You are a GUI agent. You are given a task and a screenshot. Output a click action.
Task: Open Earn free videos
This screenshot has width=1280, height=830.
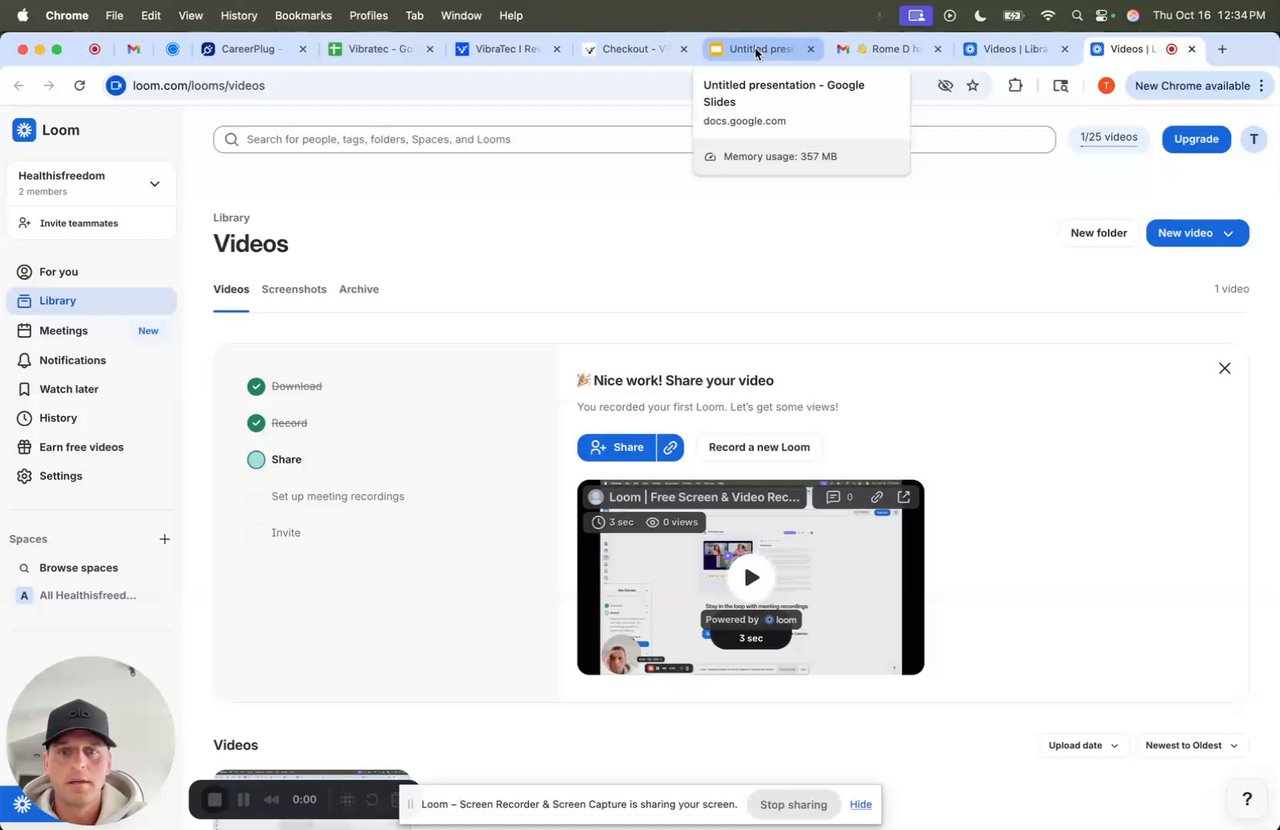pos(92,447)
